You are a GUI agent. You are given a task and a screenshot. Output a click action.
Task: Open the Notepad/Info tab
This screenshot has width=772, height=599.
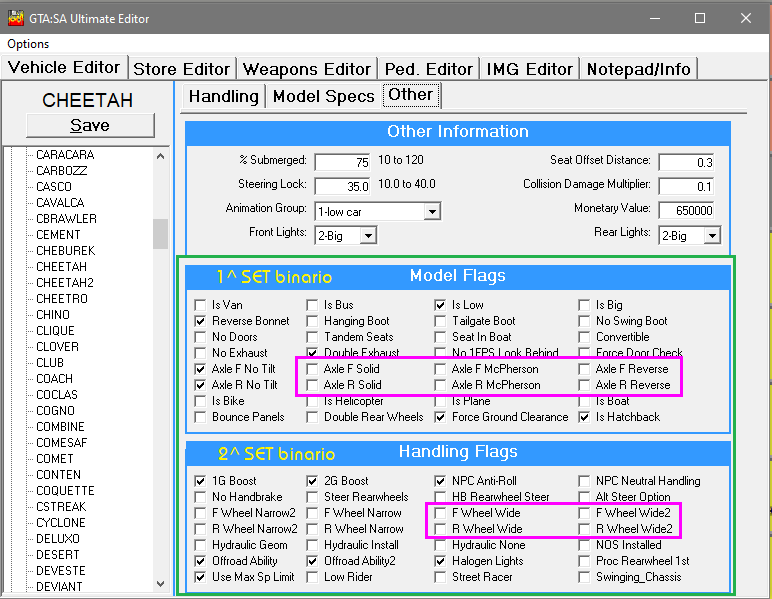(x=639, y=69)
